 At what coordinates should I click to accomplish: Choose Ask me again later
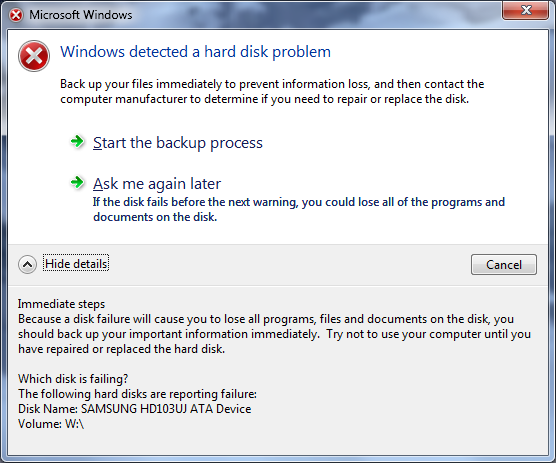click(157, 184)
